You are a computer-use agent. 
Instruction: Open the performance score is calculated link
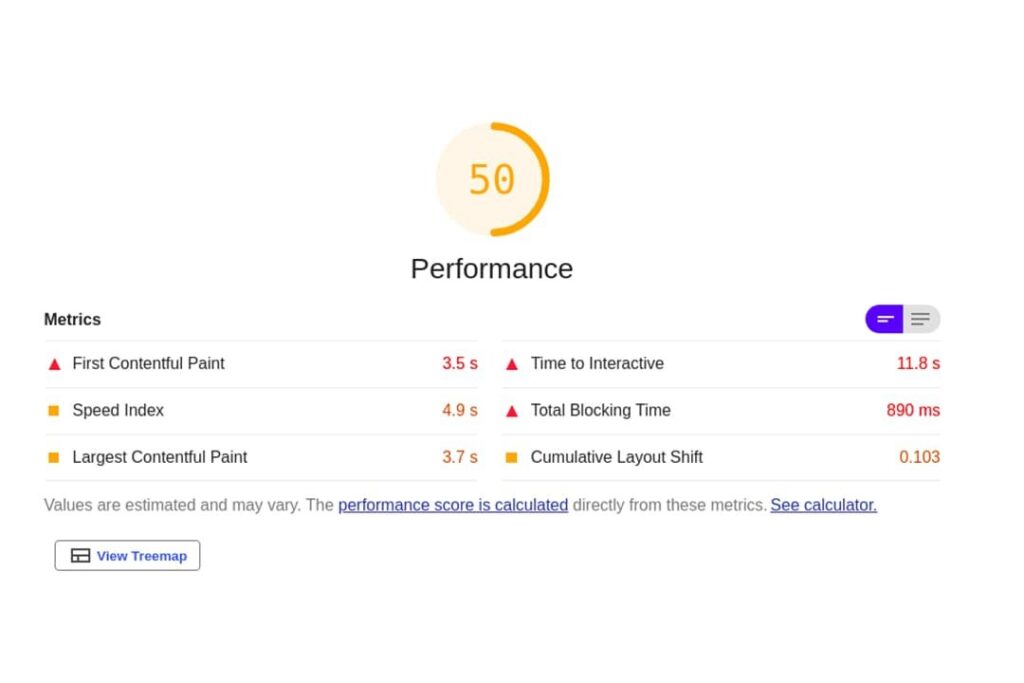coord(452,505)
